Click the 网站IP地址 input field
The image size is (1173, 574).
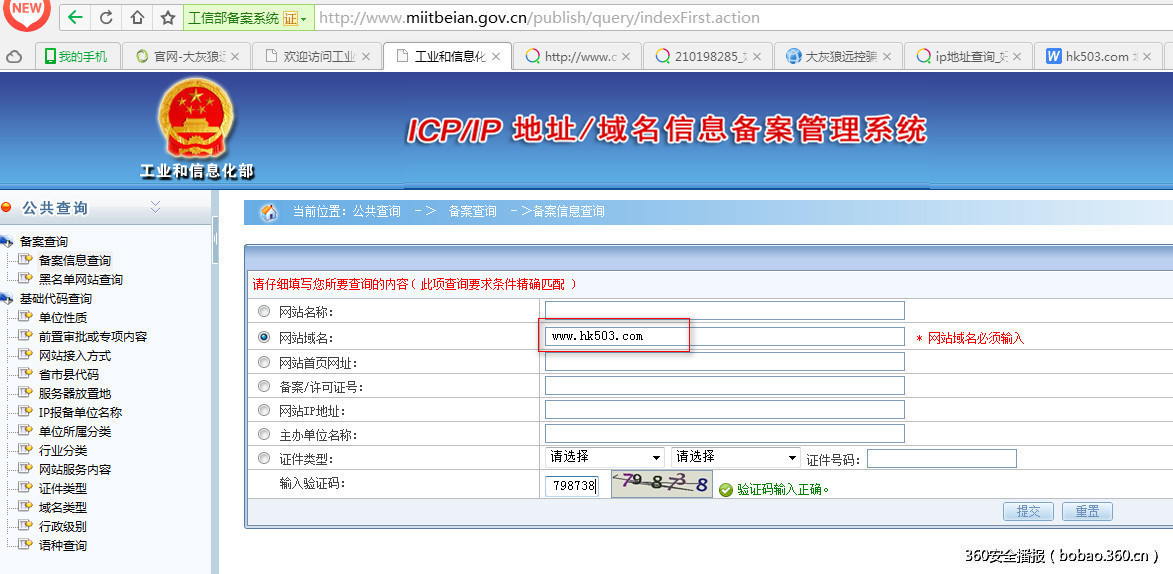coord(724,409)
